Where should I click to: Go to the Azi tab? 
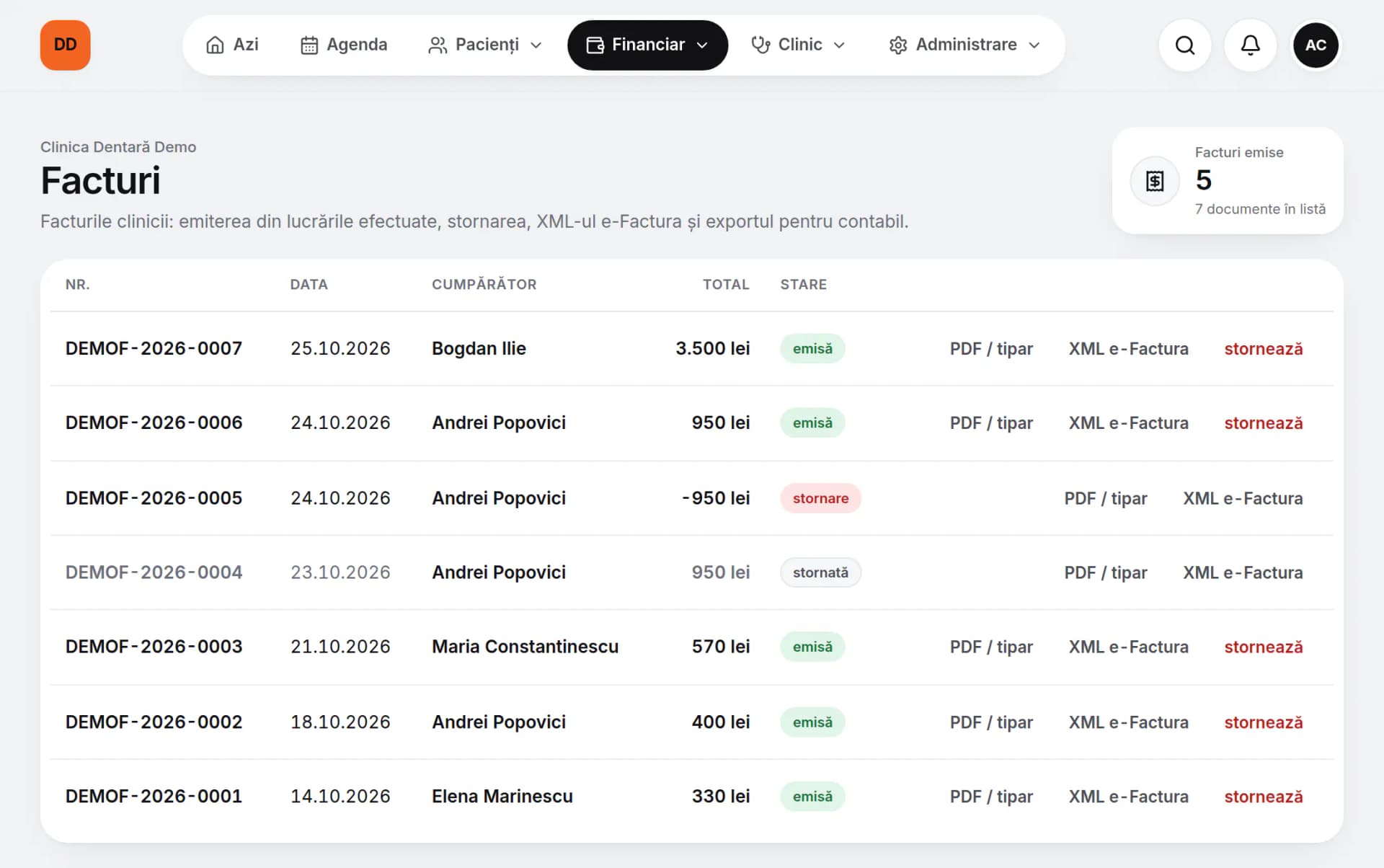(232, 45)
